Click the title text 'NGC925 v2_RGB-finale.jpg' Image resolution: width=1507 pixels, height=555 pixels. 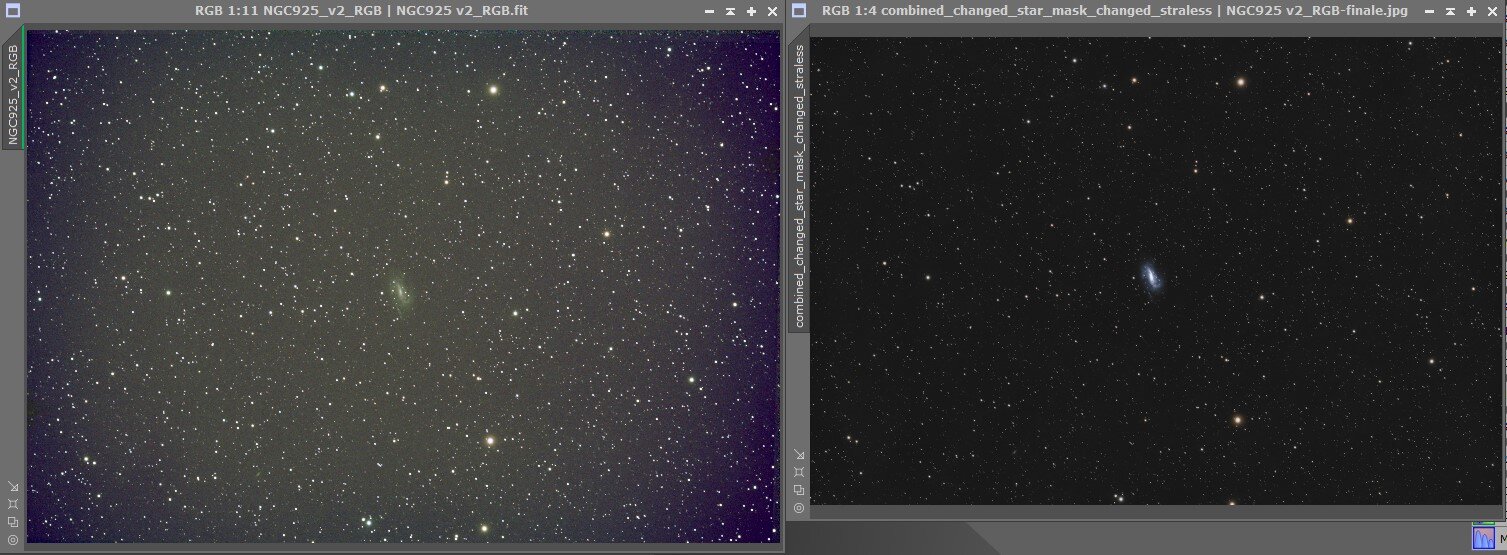pos(1315,11)
